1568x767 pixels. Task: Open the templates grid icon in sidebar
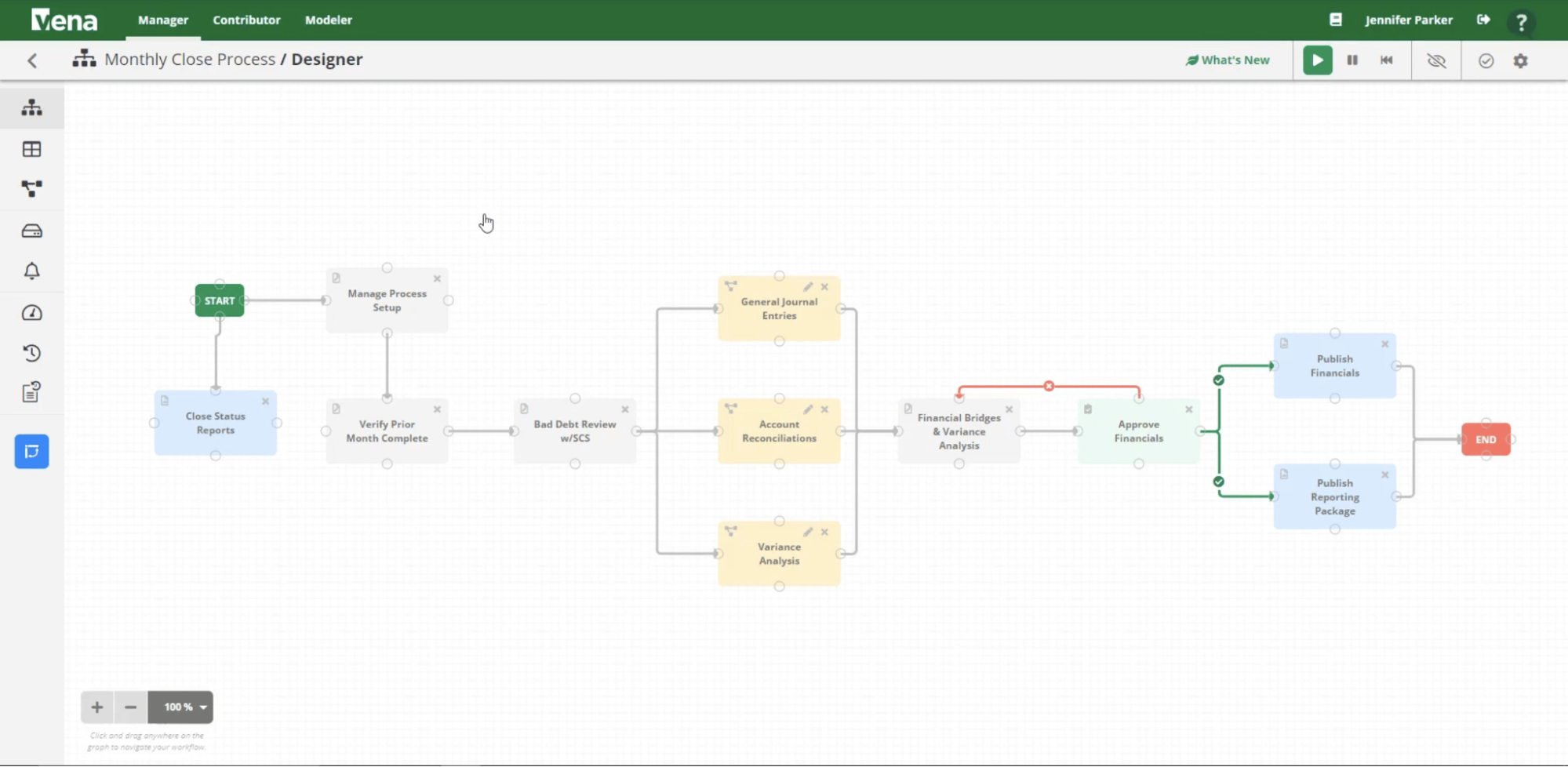point(31,149)
